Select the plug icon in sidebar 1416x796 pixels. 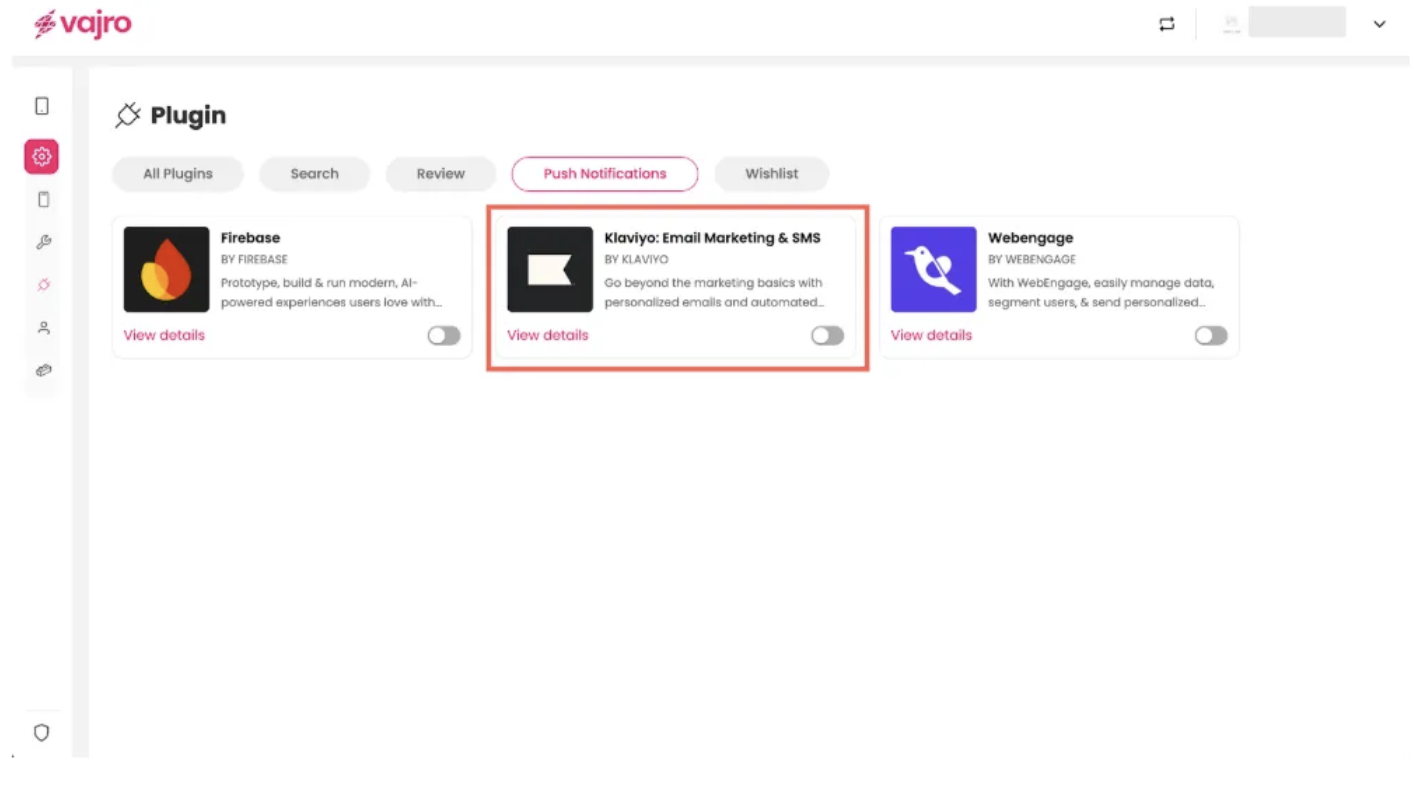coord(43,285)
